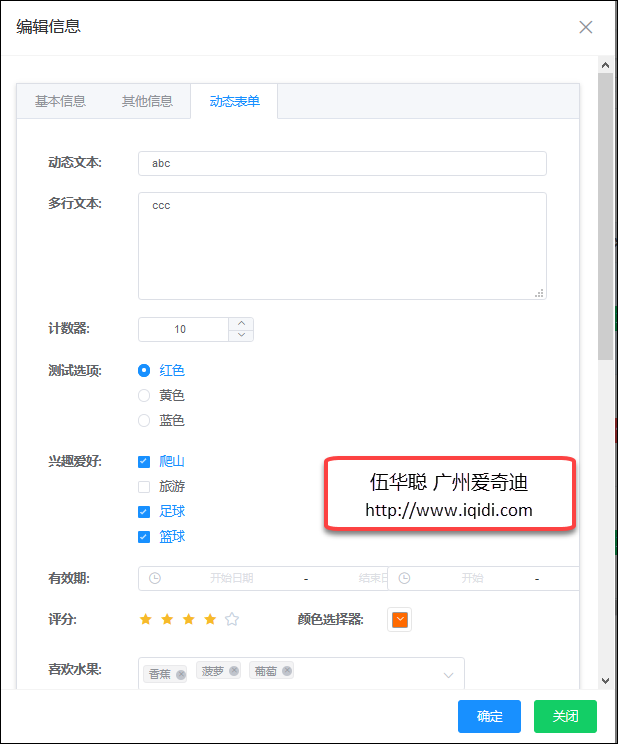This screenshot has width=618, height=744.
Task: Click the scrollbar up arrow
Action: point(605,65)
